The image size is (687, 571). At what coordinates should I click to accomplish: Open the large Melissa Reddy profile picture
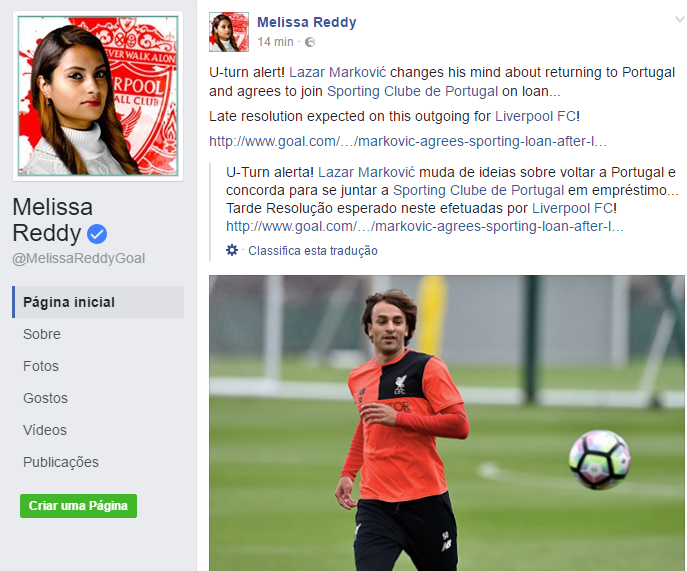(98, 96)
